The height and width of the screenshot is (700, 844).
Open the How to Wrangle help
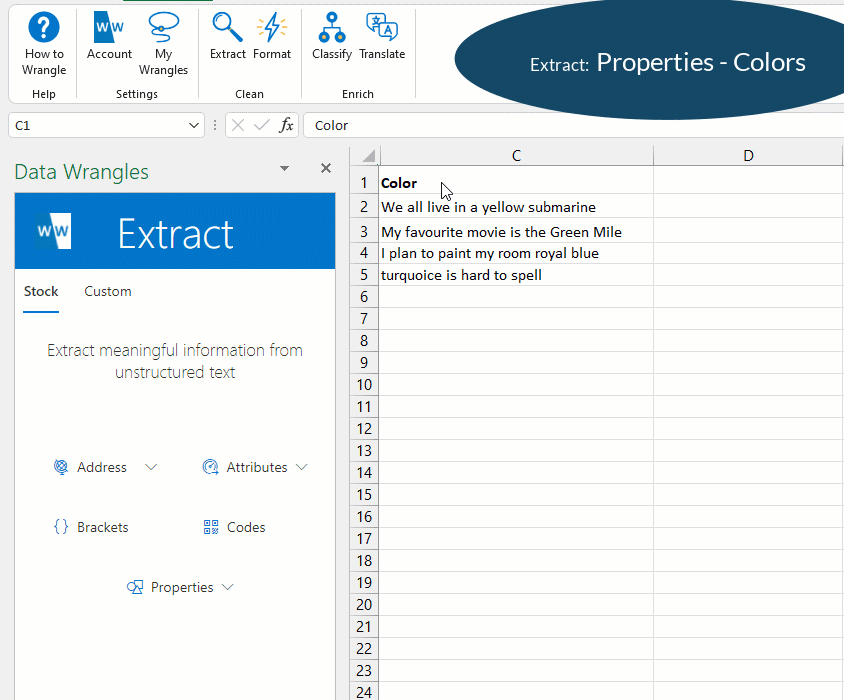44,45
